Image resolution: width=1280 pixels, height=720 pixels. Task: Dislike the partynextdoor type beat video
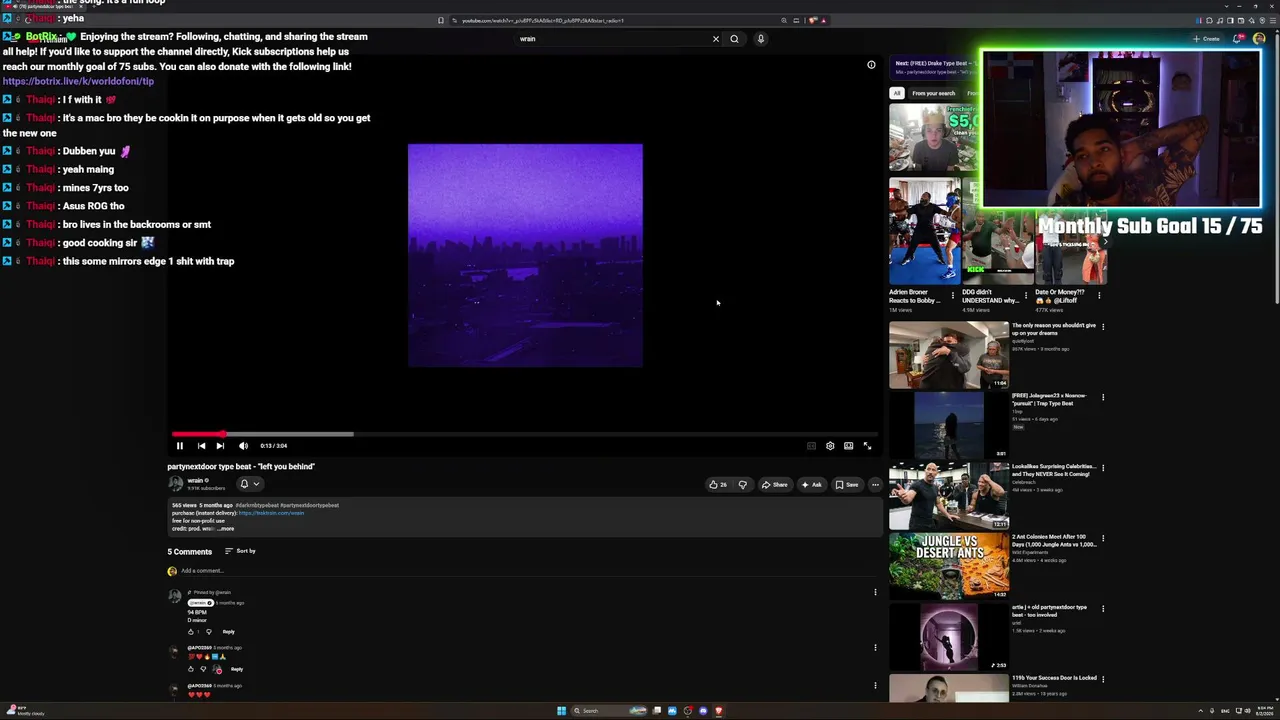pos(742,485)
